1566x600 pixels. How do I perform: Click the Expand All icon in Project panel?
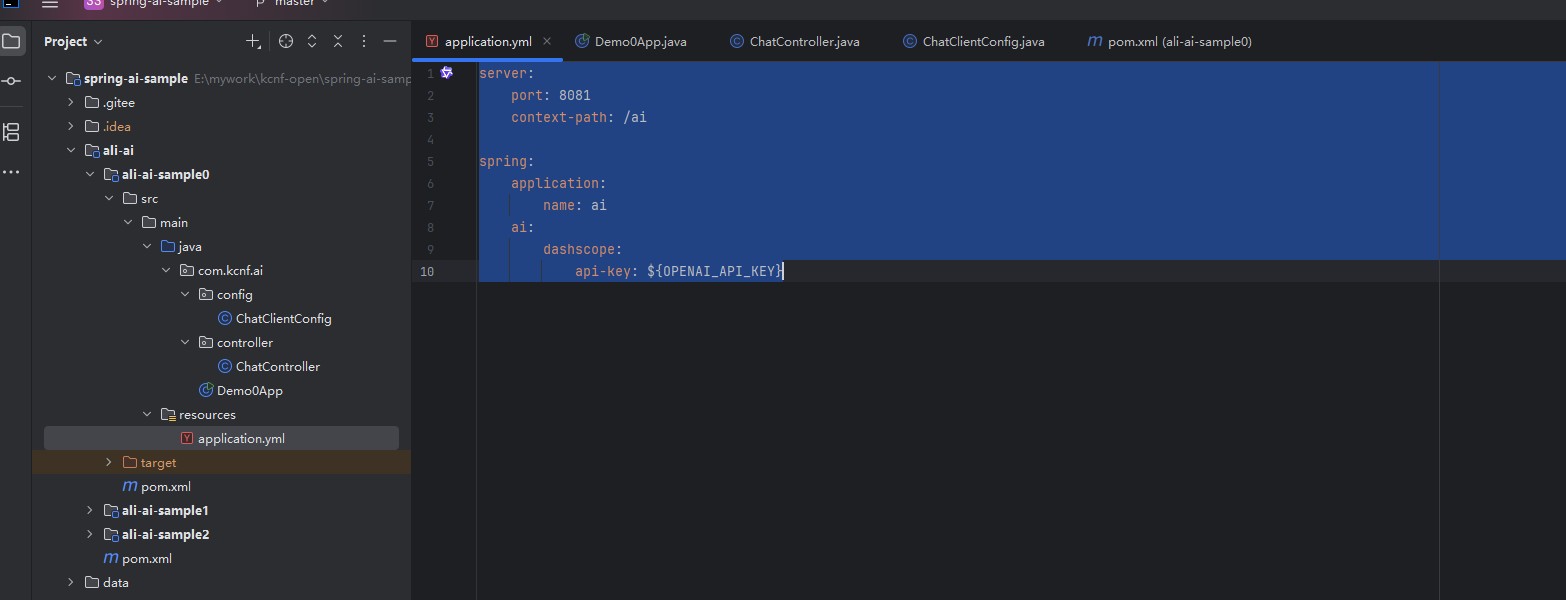(x=312, y=41)
